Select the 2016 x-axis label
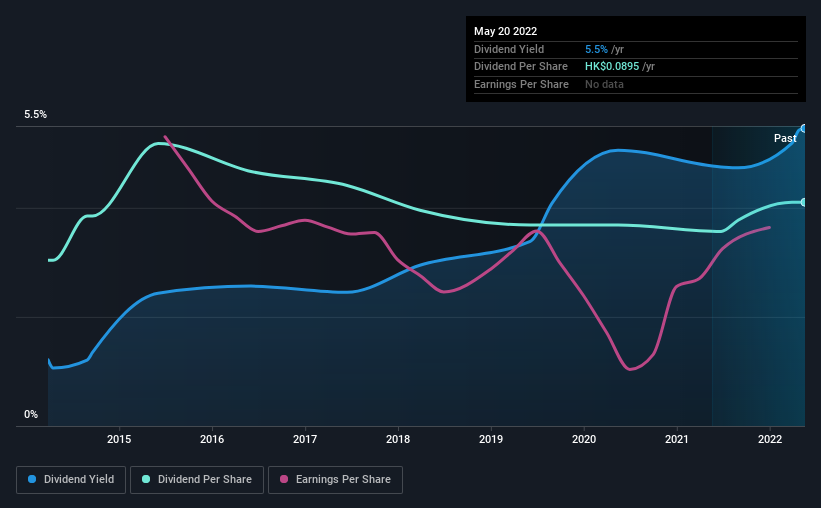The width and height of the screenshot is (821, 508). point(212,439)
